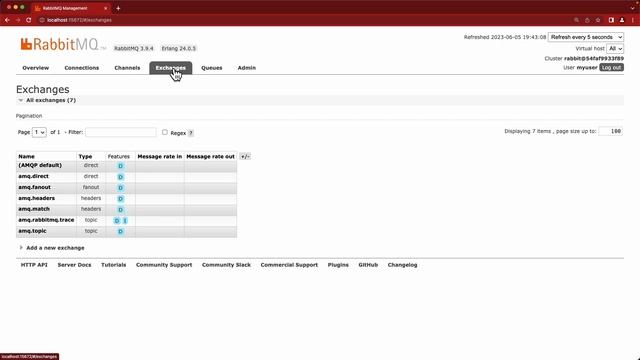Switch to the Overview tab
Image resolution: width=640 pixels, height=360 pixels.
(x=36, y=68)
